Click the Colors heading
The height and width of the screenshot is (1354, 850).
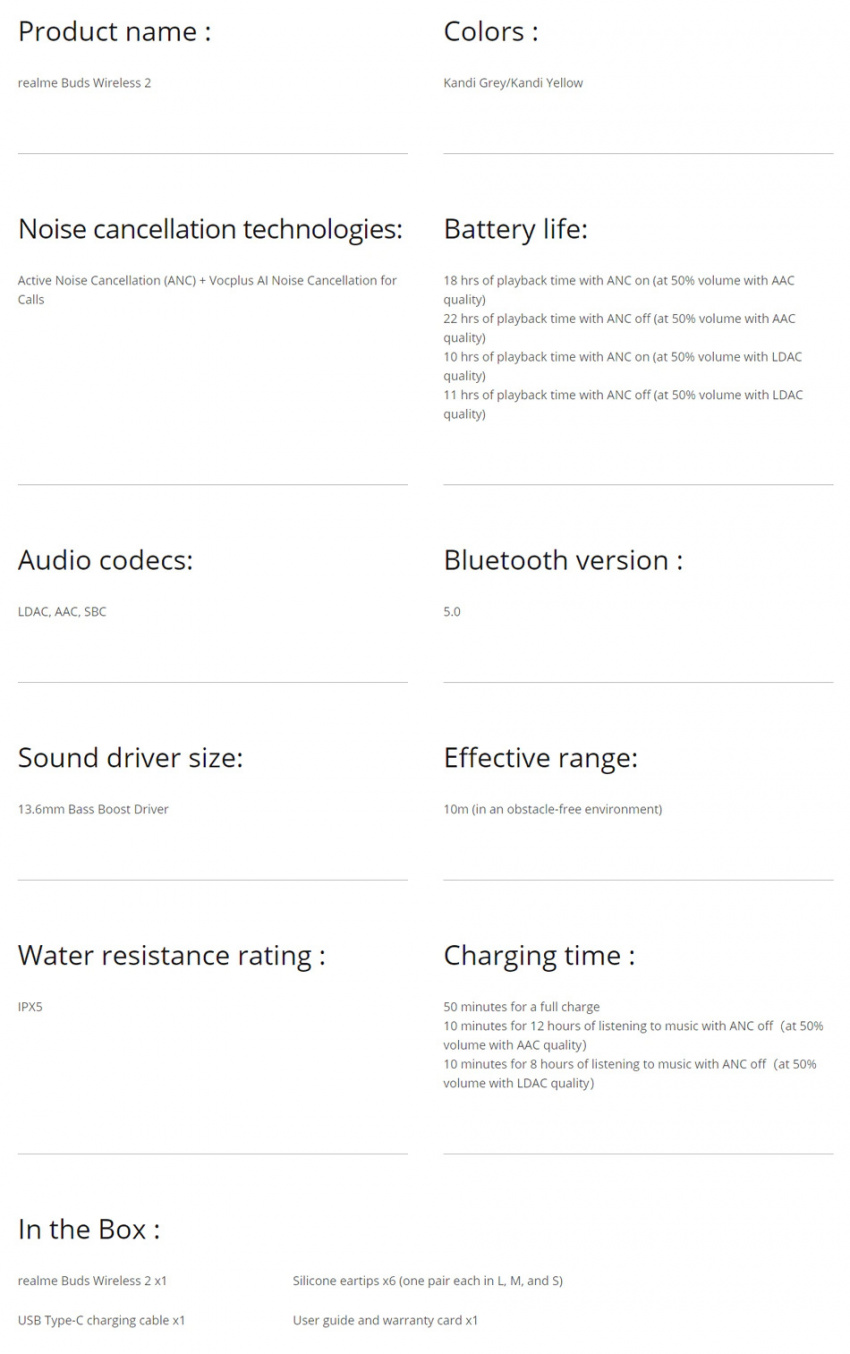[x=491, y=31]
